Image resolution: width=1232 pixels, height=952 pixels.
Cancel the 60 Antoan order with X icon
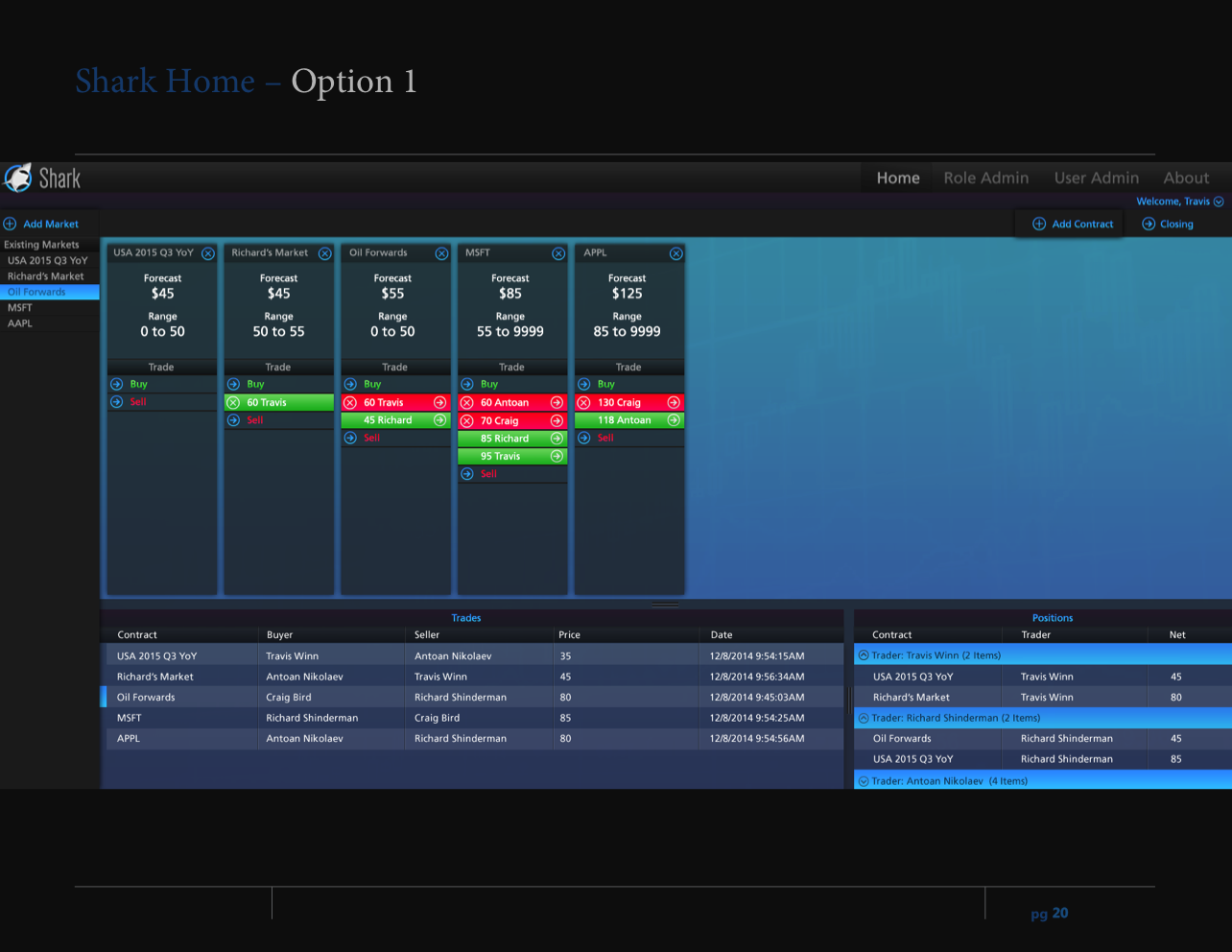pos(467,403)
